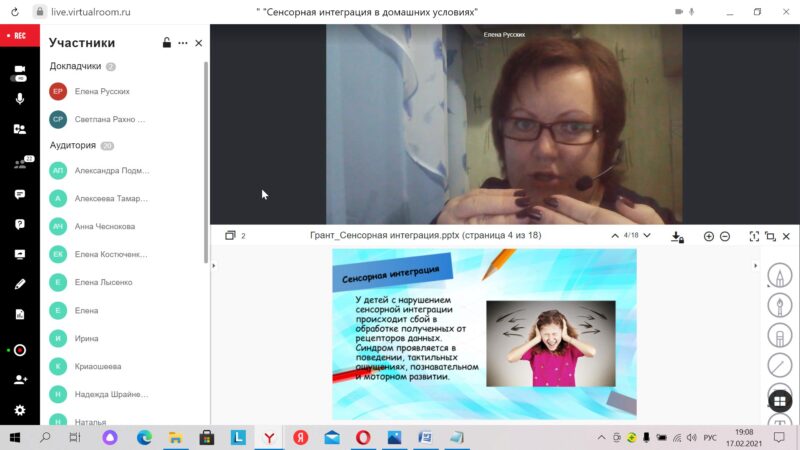Open the questions icon in sidebar
The height and width of the screenshot is (450, 800).
point(19,224)
